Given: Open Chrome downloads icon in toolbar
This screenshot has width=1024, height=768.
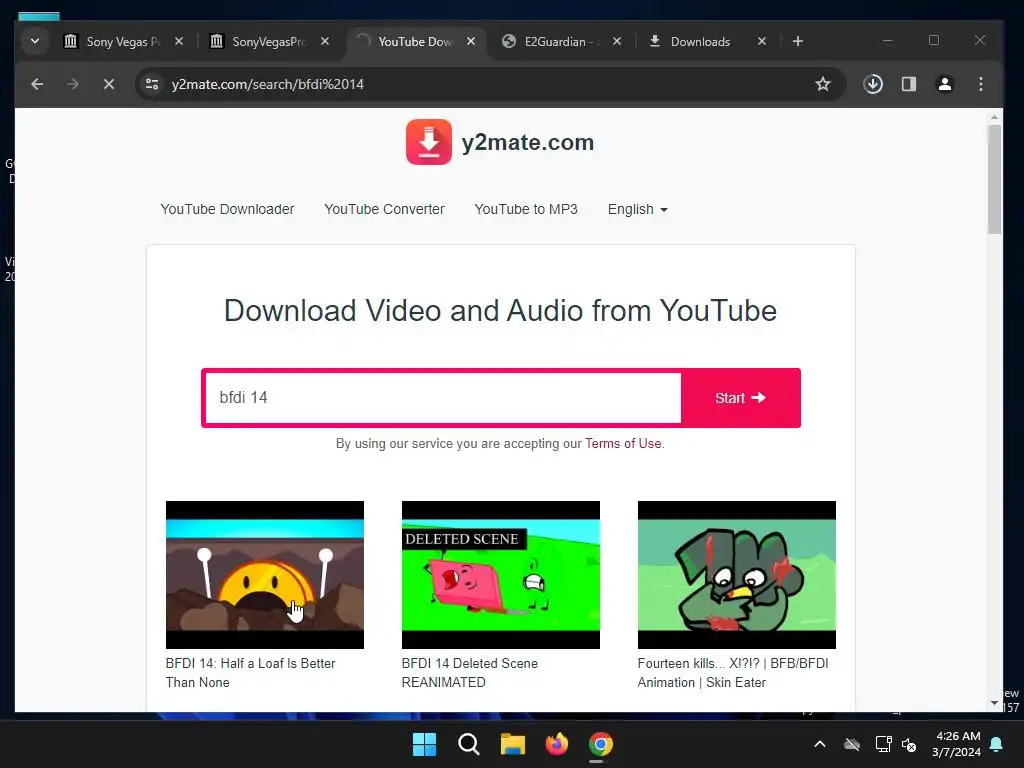Looking at the screenshot, I should pyautogui.click(x=873, y=84).
